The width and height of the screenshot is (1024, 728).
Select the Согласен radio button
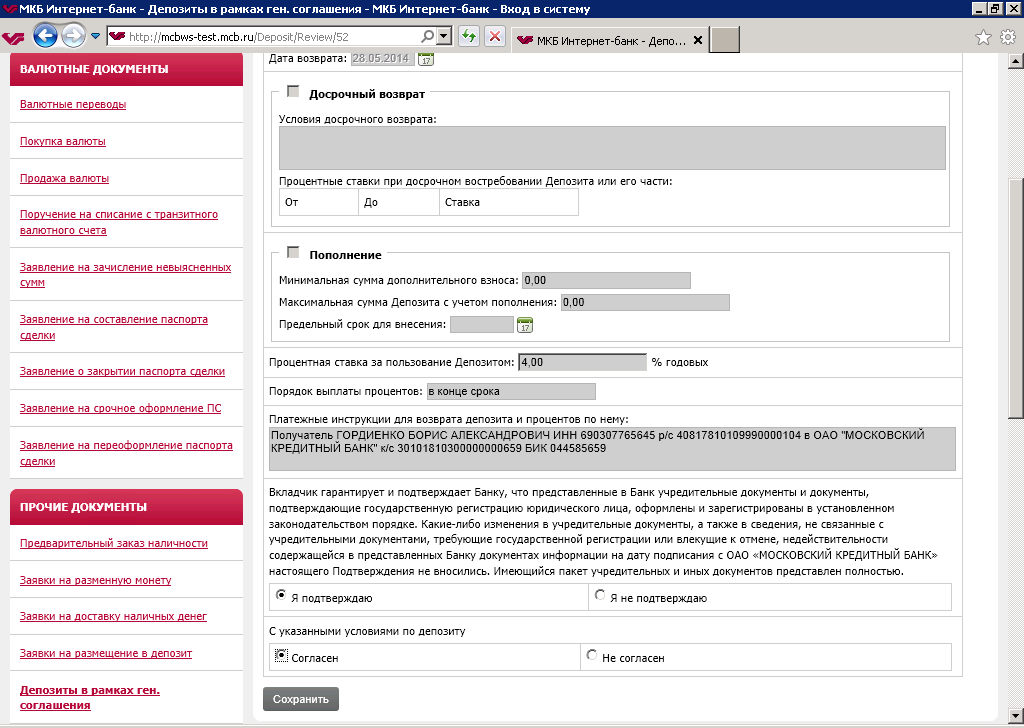tap(281, 655)
